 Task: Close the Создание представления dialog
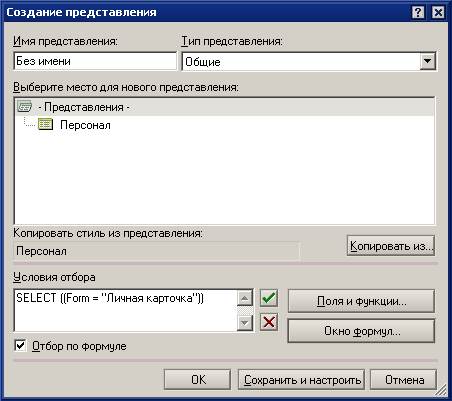[438, 13]
